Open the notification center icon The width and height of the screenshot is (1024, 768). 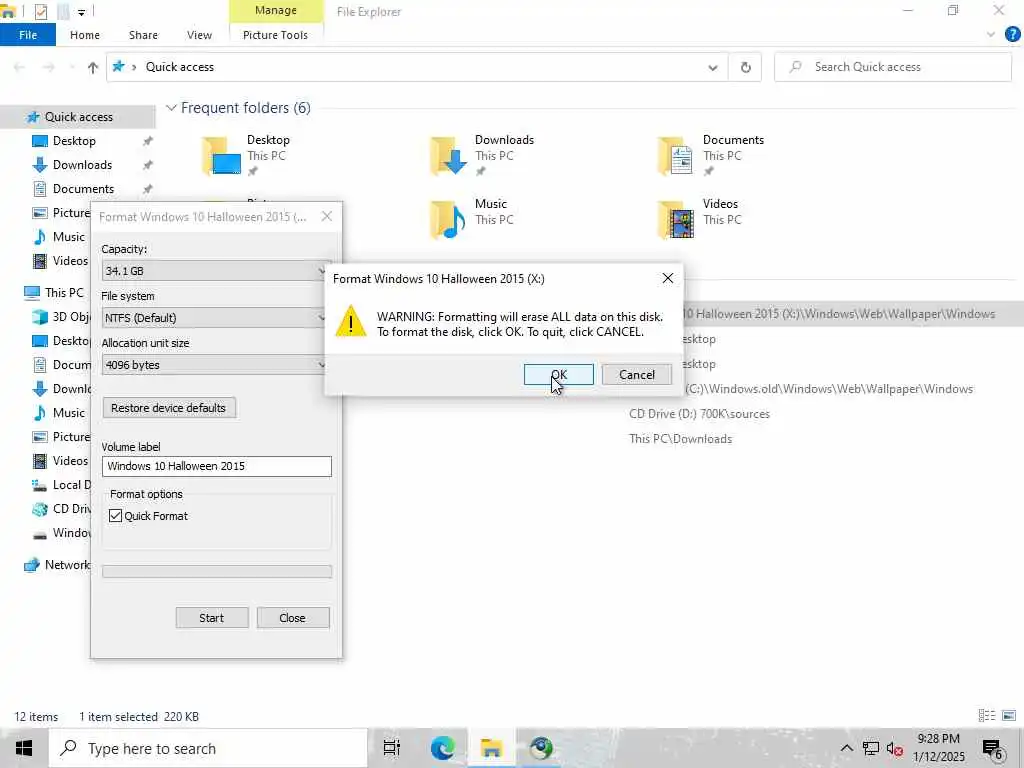(x=993, y=750)
